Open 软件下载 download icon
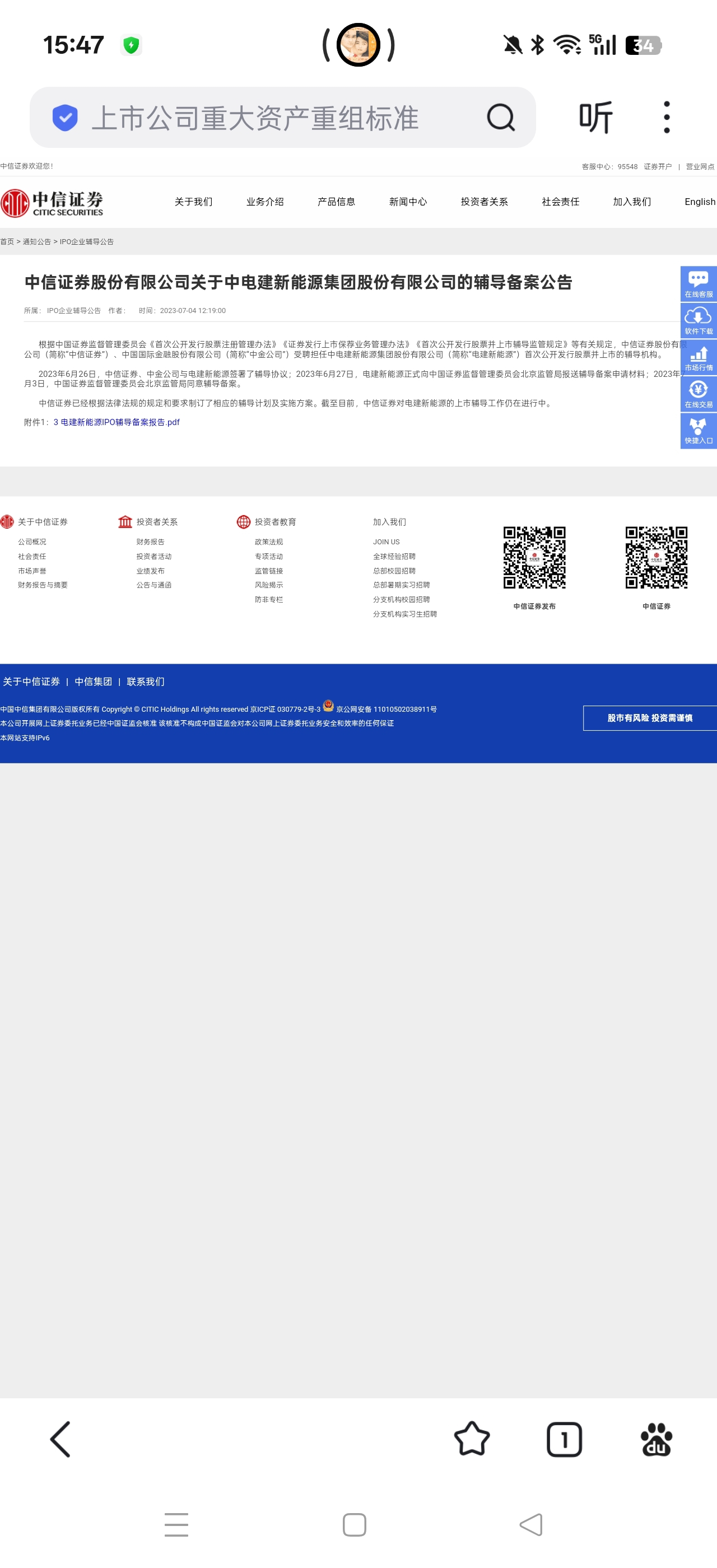The height and width of the screenshot is (1568, 717). click(698, 321)
